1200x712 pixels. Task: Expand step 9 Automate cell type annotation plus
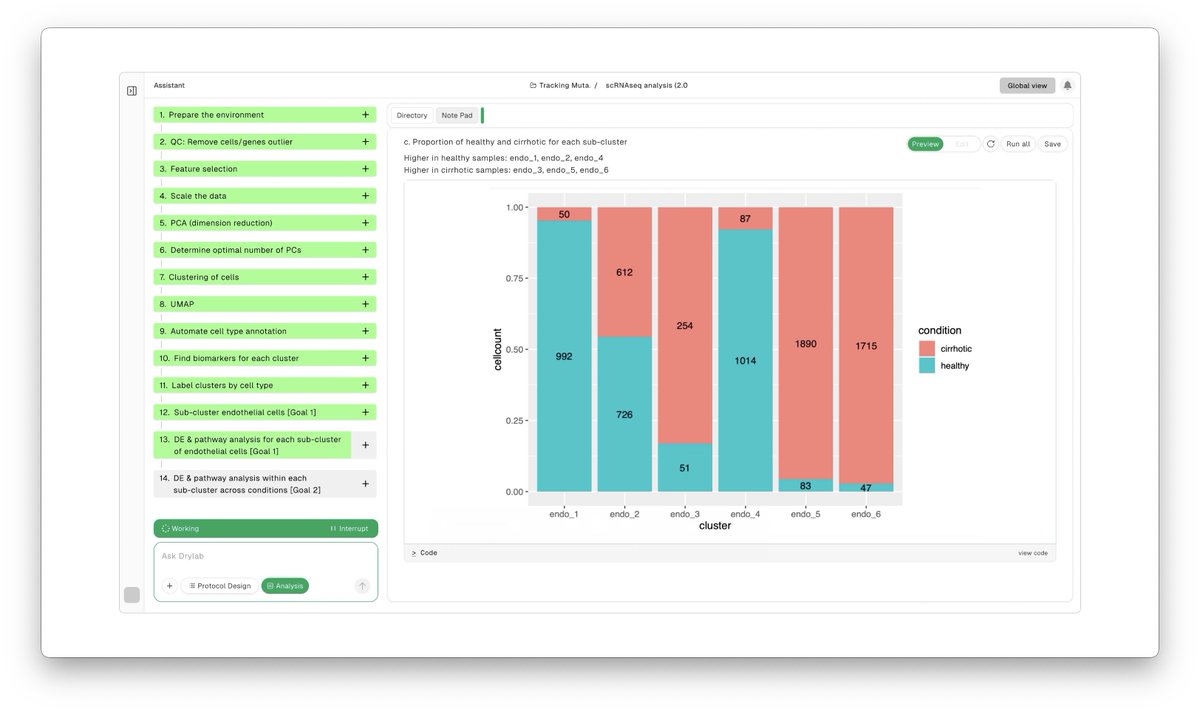coord(365,331)
